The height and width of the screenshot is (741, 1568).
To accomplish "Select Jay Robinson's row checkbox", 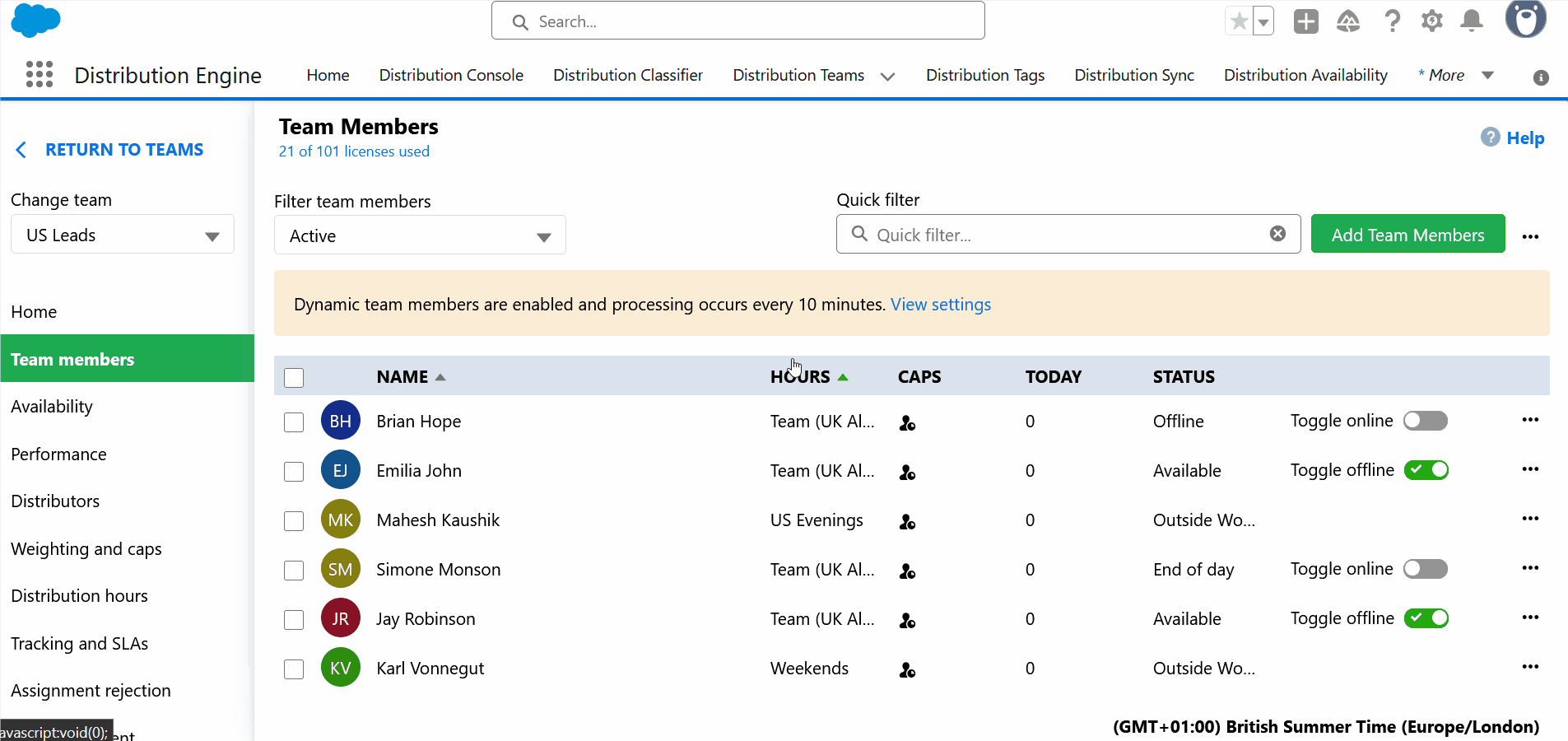I will (294, 620).
